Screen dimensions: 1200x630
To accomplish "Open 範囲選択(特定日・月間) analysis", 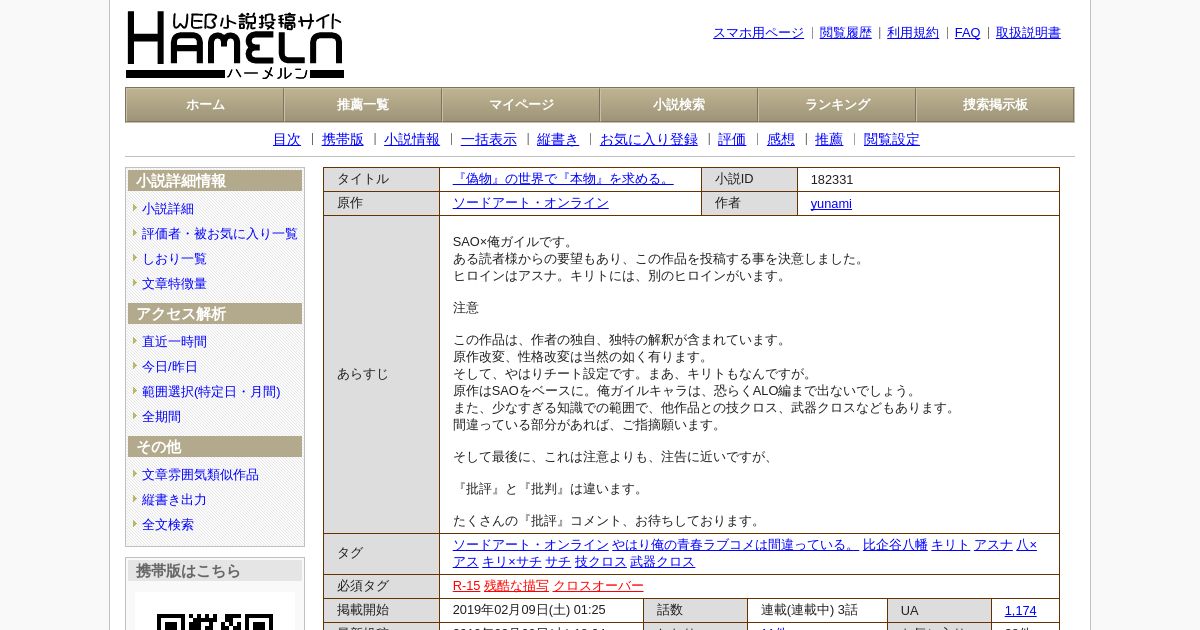I will pyautogui.click(x=211, y=392).
